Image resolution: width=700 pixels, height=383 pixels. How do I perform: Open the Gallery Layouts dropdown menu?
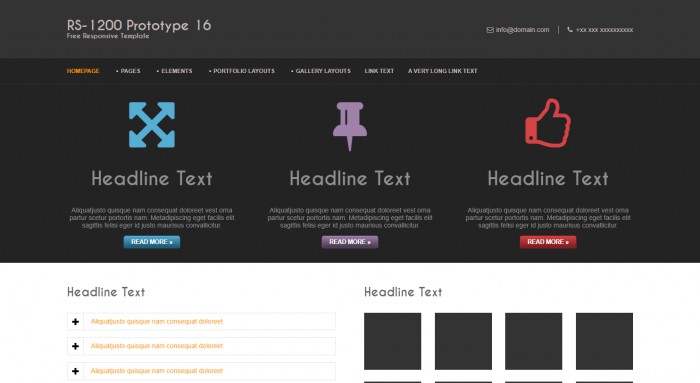(321, 71)
